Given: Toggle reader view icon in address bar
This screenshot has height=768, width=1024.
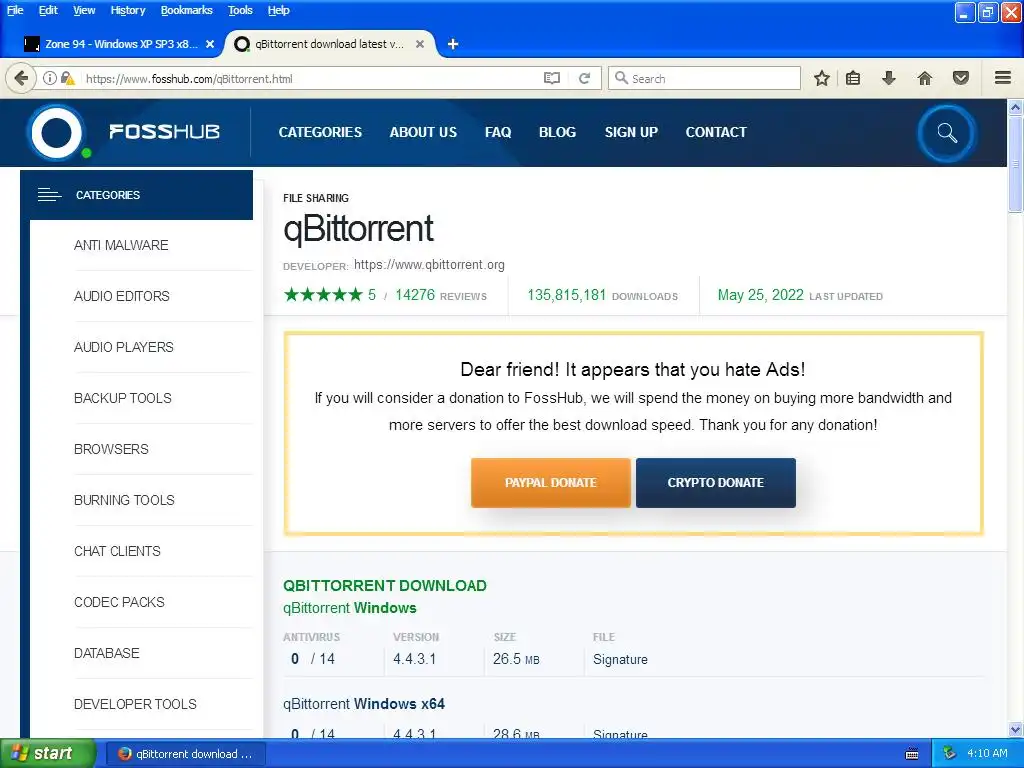Looking at the screenshot, I should pyautogui.click(x=552, y=78).
